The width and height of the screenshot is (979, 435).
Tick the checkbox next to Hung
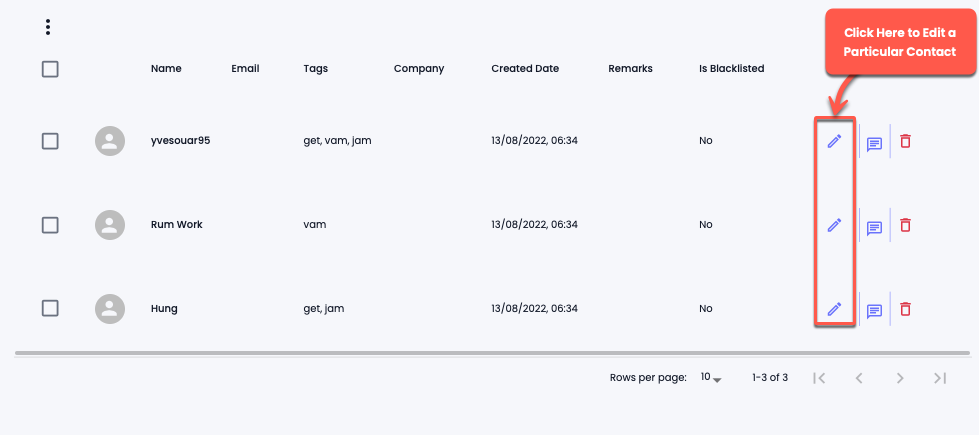click(x=50, y=308)
